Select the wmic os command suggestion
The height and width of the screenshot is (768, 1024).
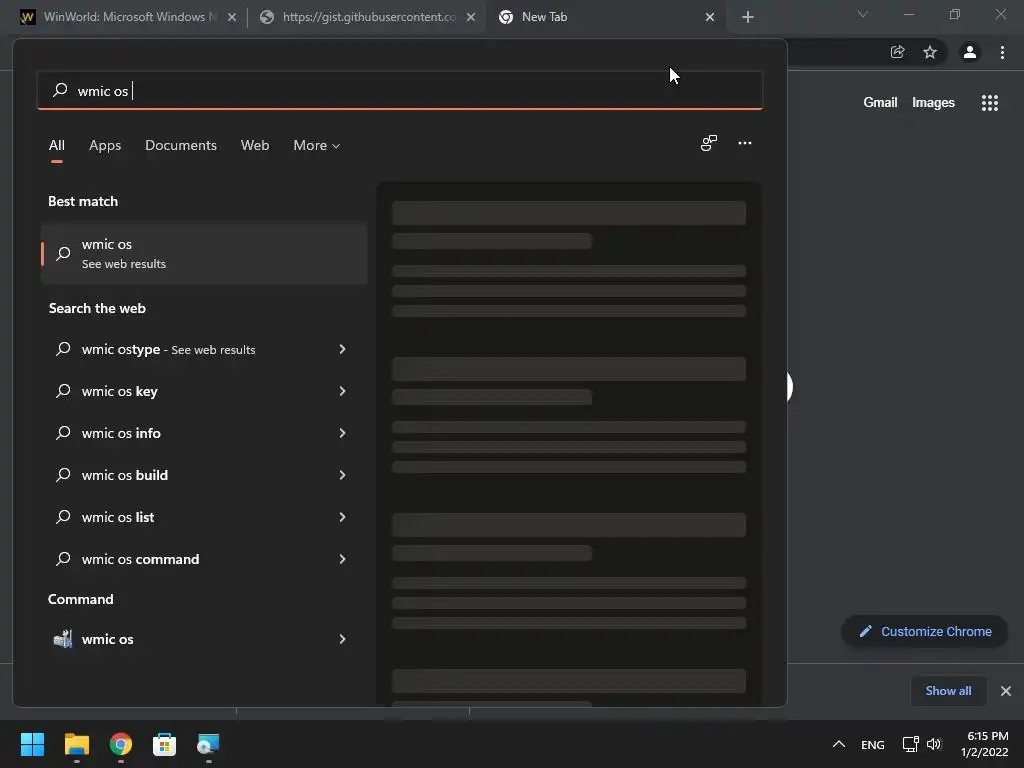[x=204, y=559]
